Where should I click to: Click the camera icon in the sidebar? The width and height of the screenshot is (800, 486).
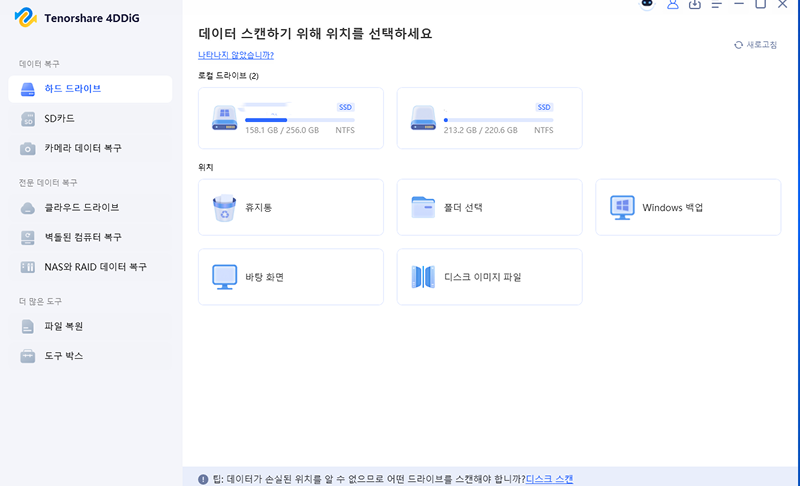(28, 148)
